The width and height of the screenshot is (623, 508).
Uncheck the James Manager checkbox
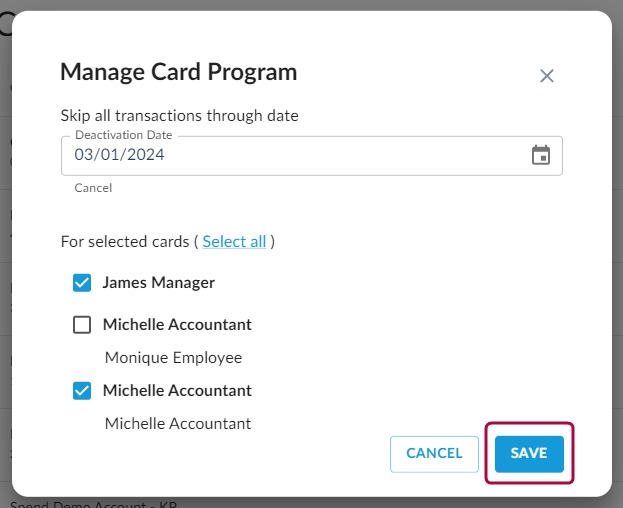click(x=82, y=283)
